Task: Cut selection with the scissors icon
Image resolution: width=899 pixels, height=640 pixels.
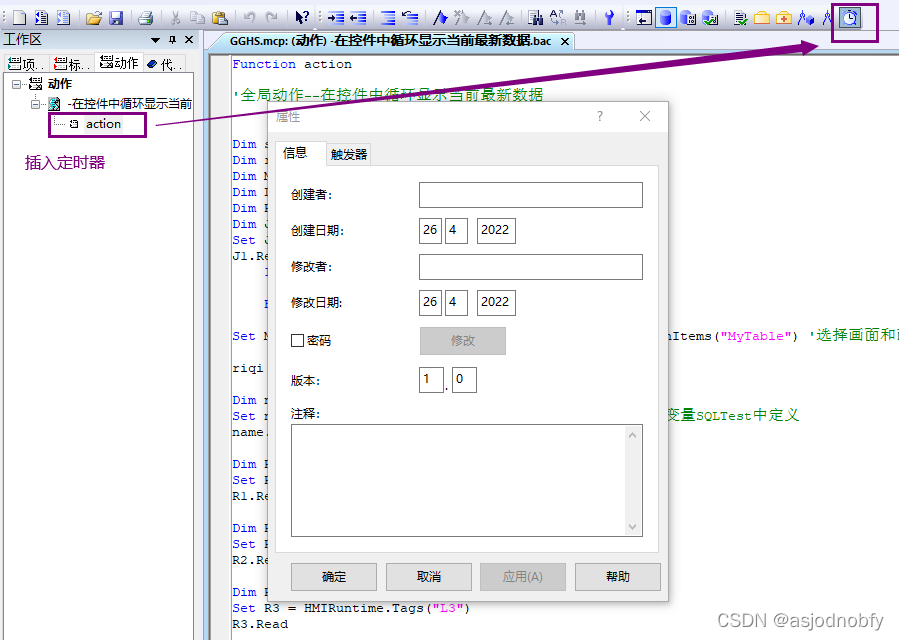Action: point(175,18)
